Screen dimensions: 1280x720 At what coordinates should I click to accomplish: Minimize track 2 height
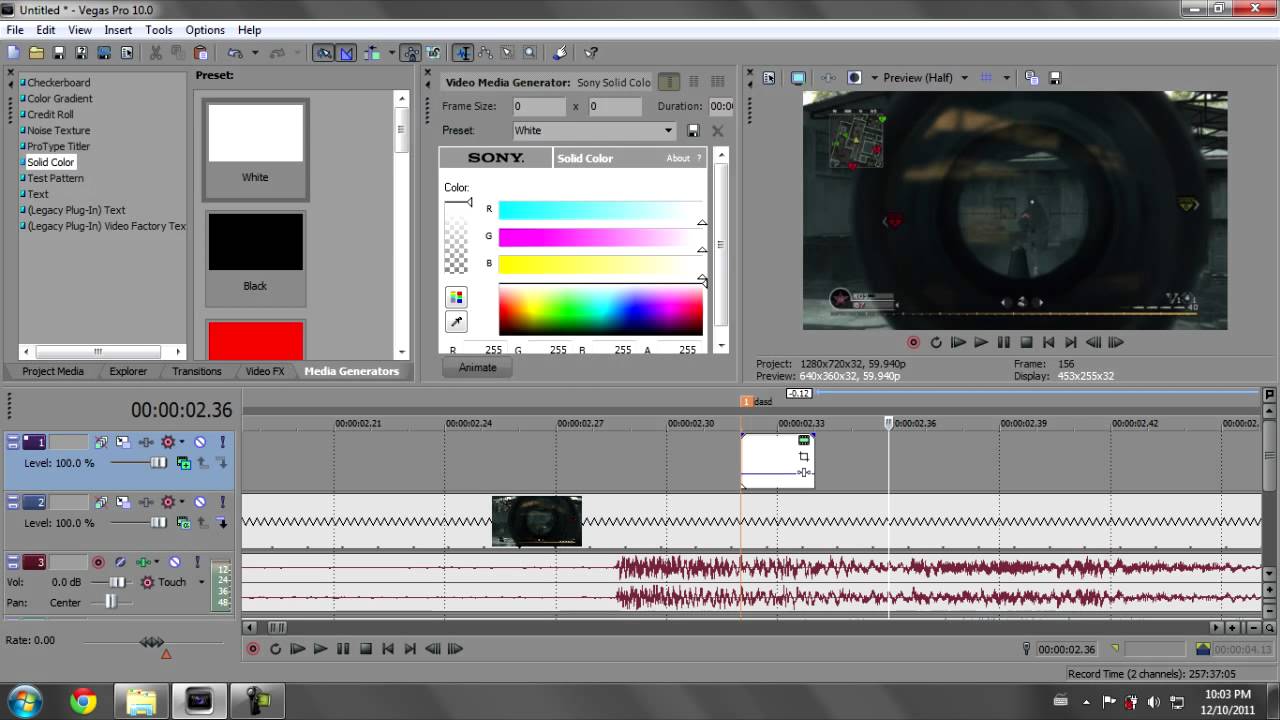[x=11, y=495]
